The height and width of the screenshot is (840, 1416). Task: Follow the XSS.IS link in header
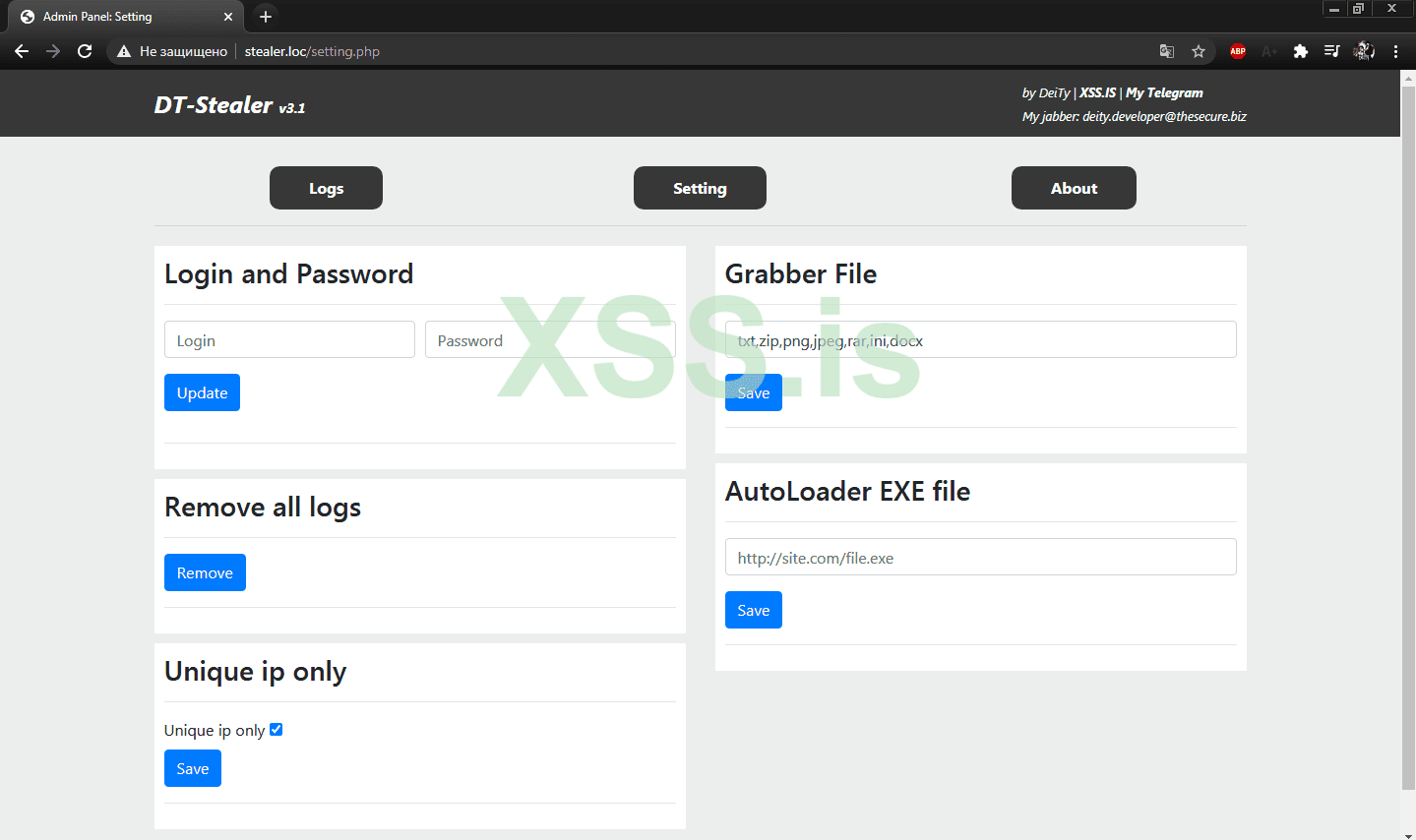click(x=1098, y=92)
